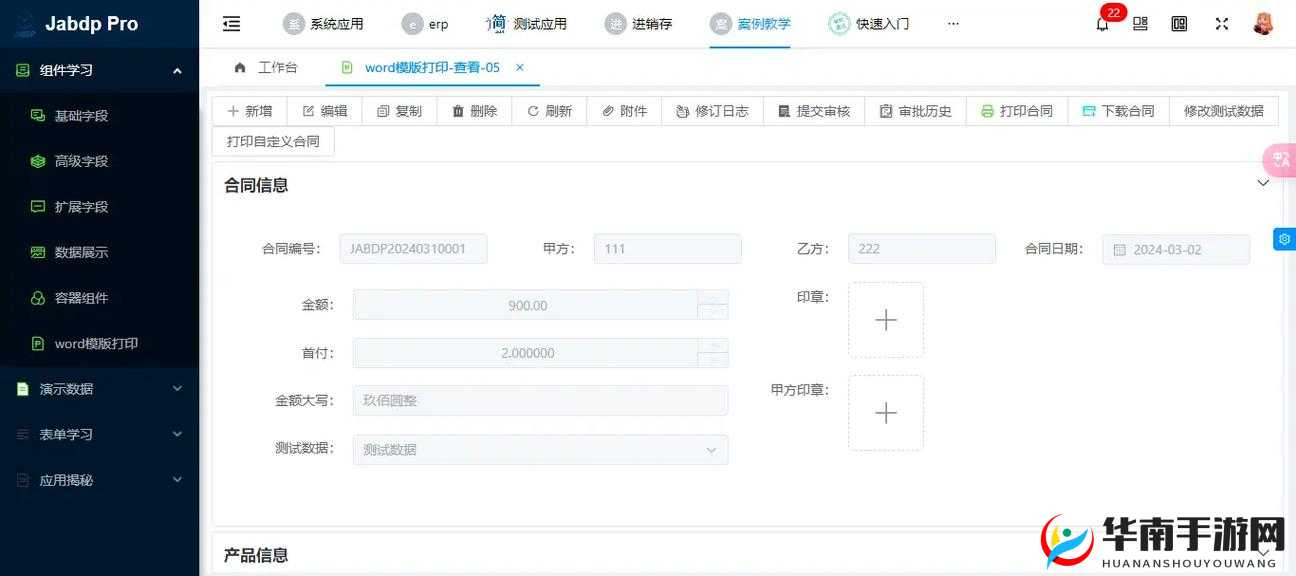Open the floating settings gear on right edge

pyautogui.click(x=1285, y=238)
